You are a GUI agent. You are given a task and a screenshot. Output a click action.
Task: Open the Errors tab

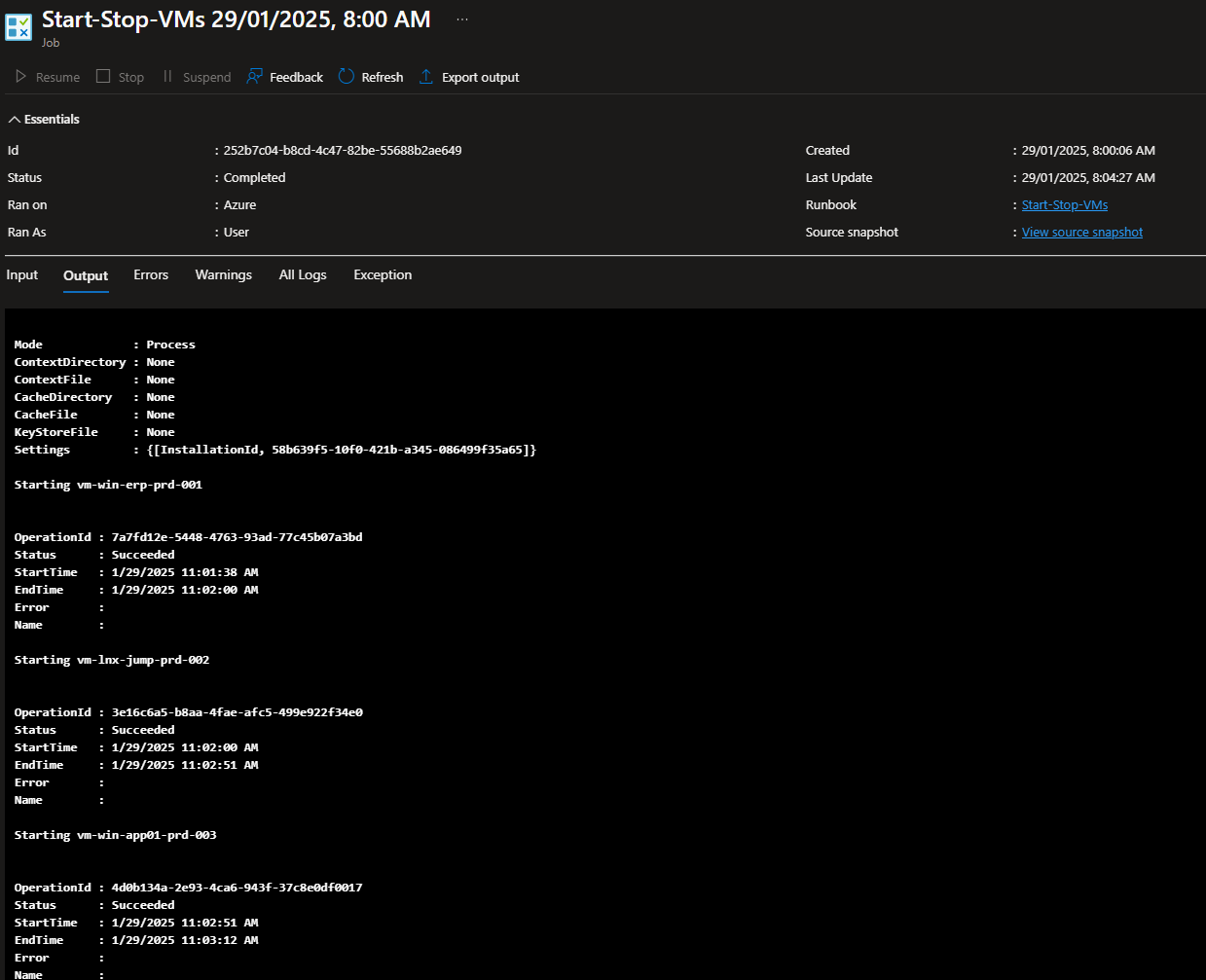(151, 275)
